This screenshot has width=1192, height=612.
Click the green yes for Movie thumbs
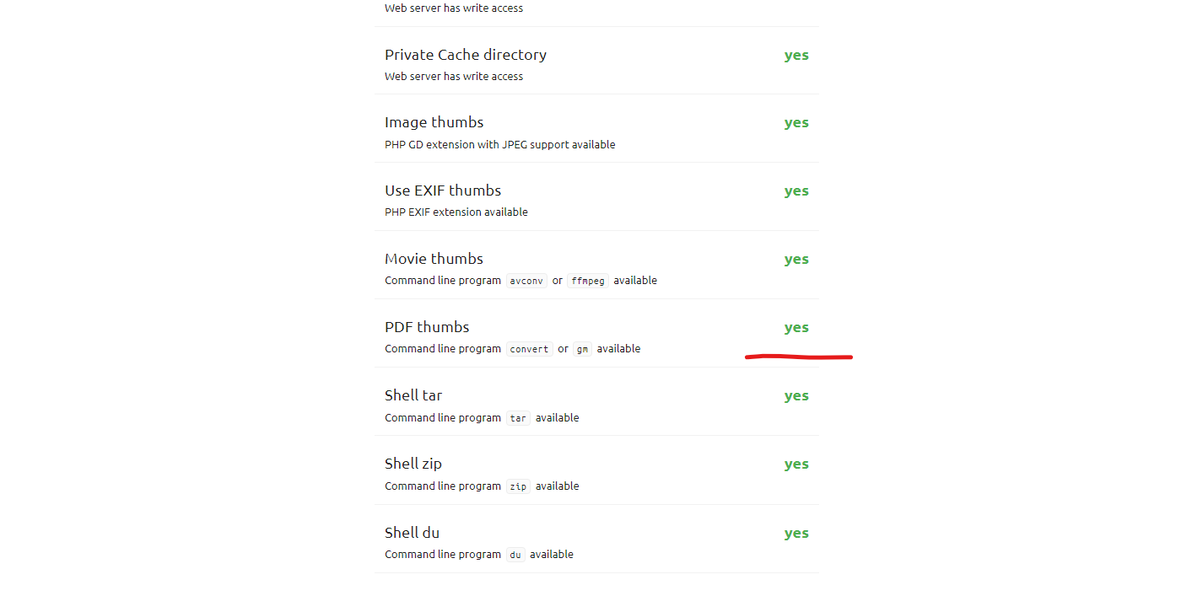click(796, 259)
